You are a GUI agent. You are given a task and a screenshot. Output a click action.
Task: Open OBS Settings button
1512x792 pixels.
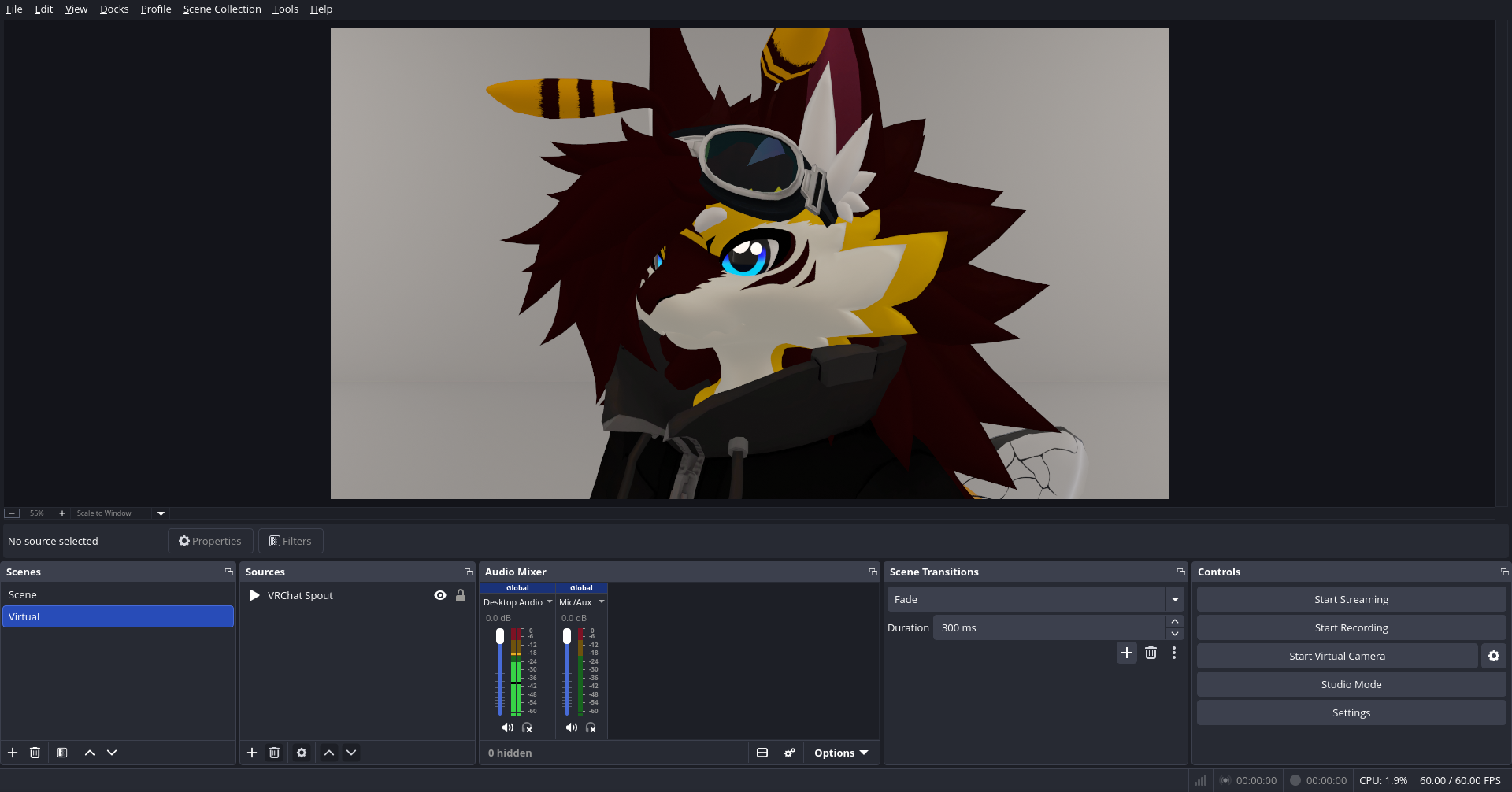(x=1351, y=712)
